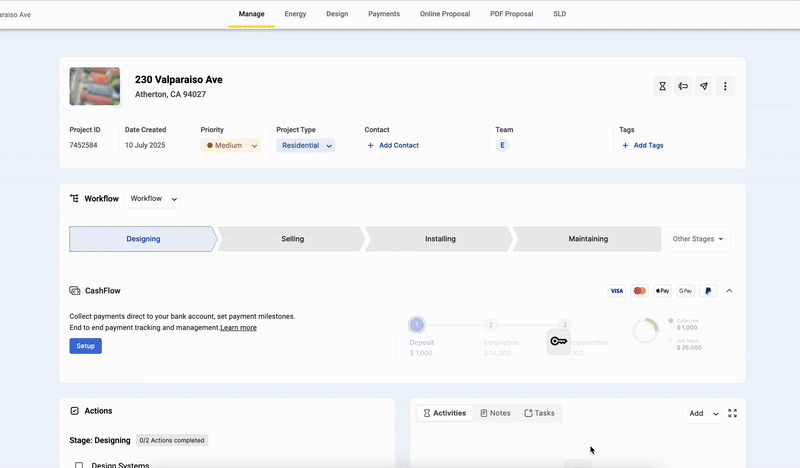Click the Project ID 7452584
The width and height of the screenshot is (800, 468).
pos(84,145)
